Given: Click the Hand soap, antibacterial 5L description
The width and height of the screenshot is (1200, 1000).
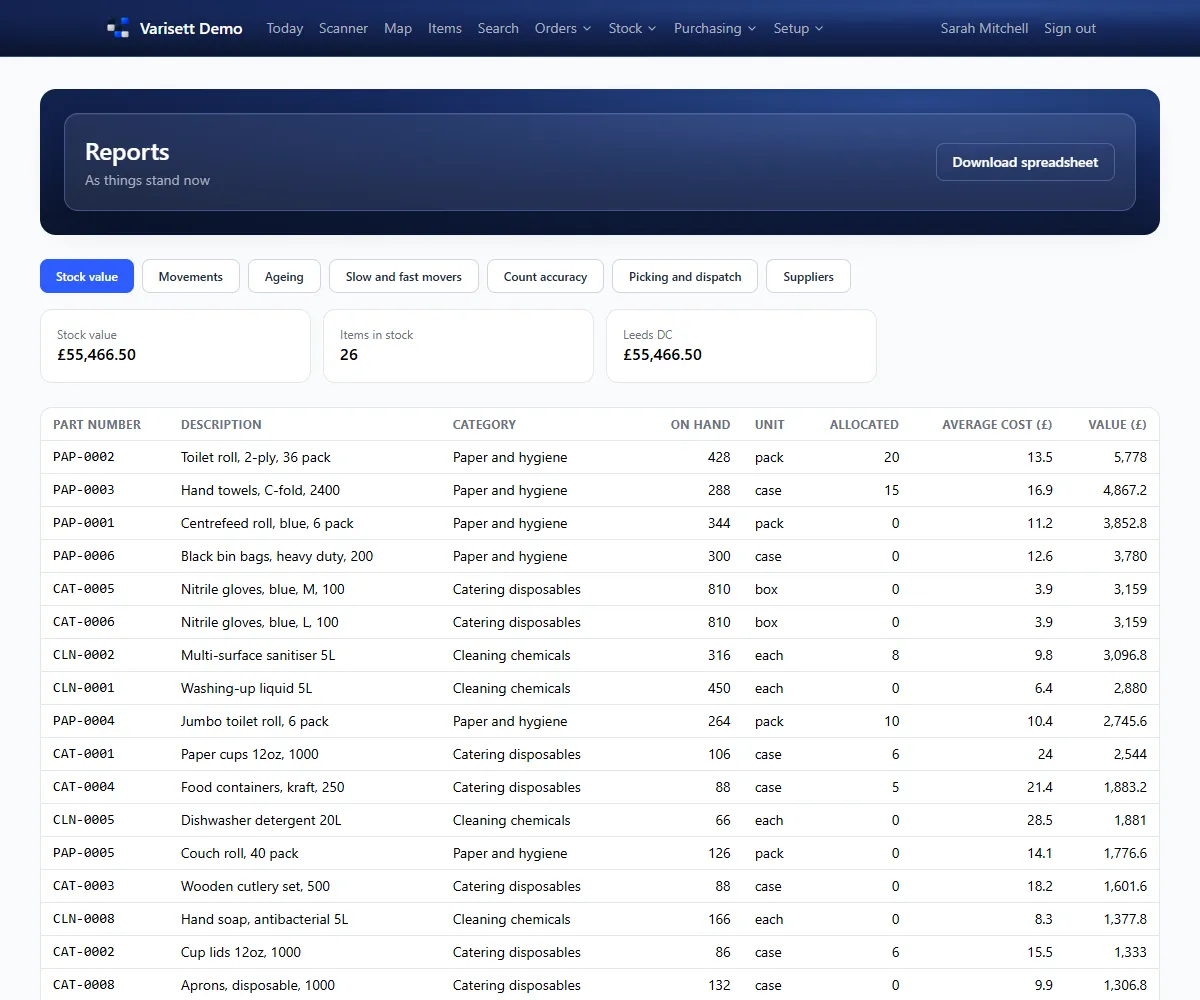Looking at the screenshot, I should coord(265,919).
